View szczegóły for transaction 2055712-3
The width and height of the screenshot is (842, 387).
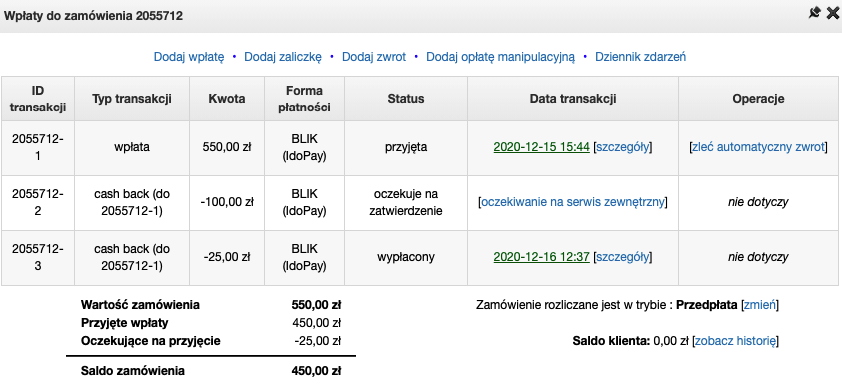(x=623, y=257)
